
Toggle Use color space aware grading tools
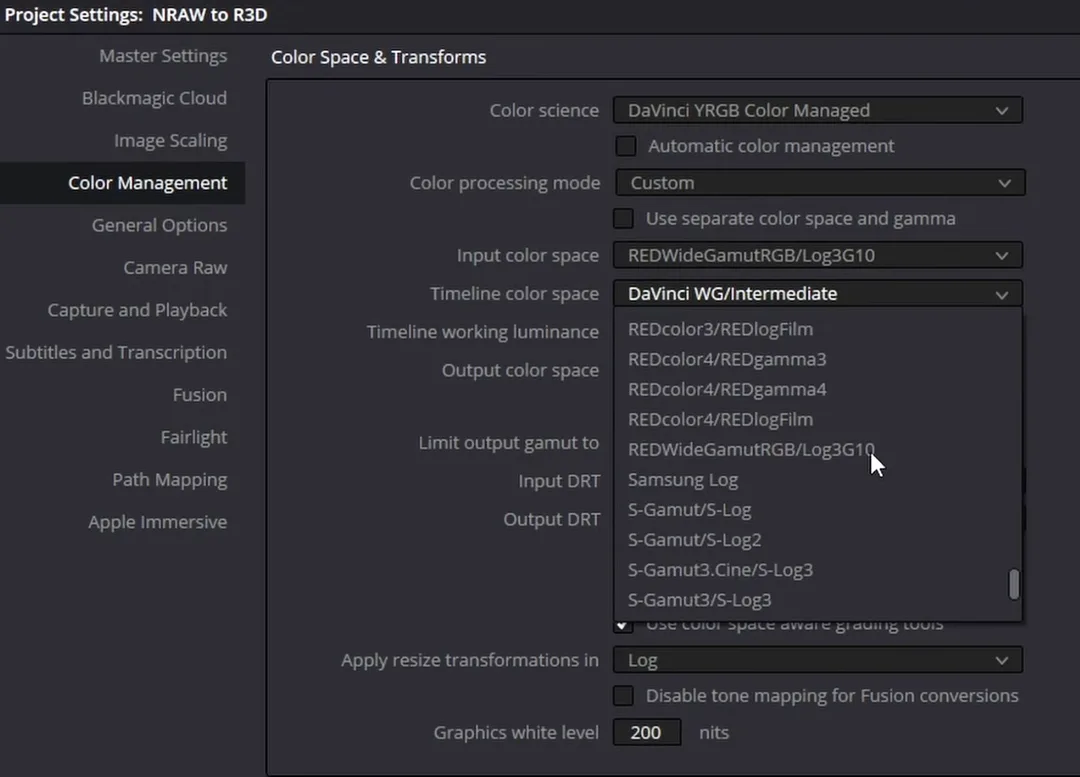(622, 625)
